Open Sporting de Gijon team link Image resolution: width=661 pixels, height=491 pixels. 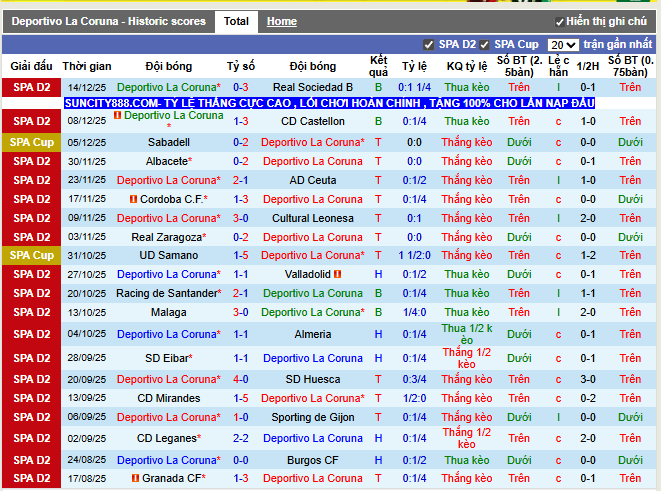coord(312,417)
